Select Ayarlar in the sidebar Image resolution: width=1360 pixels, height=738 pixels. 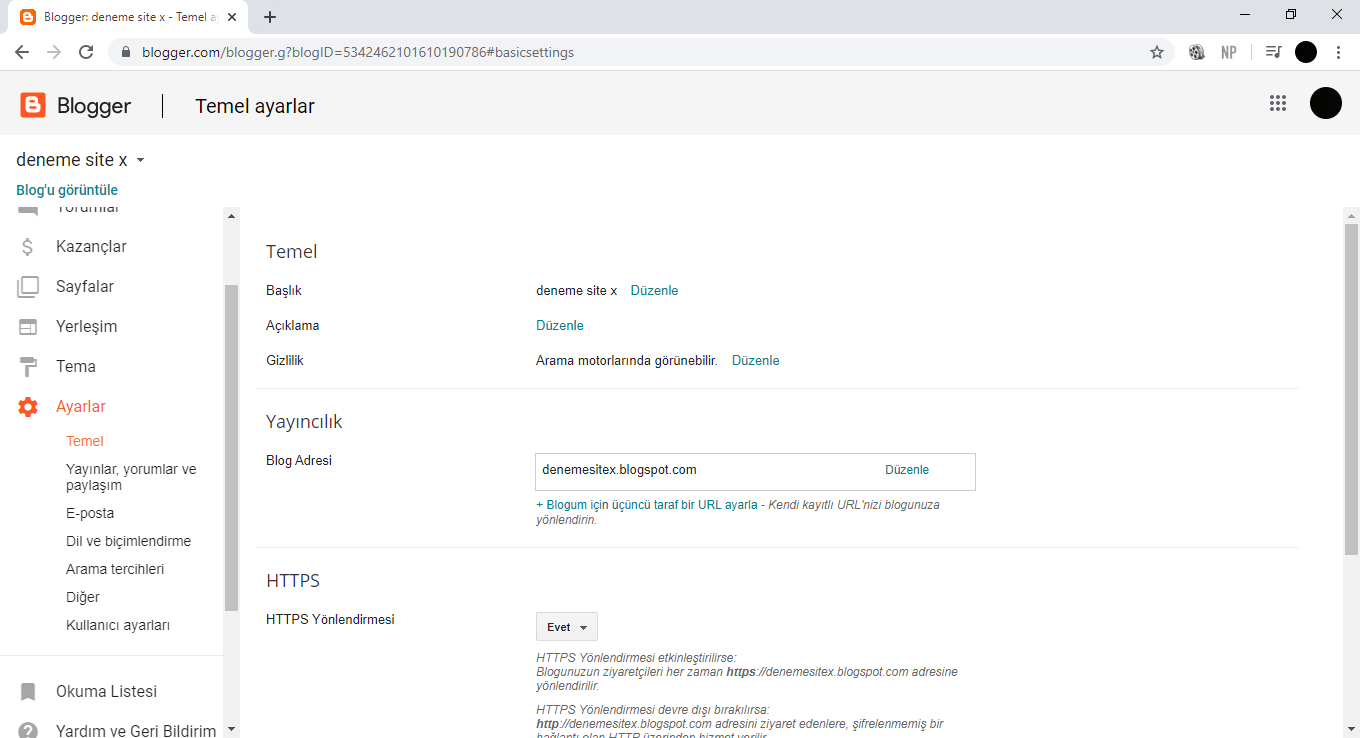point(81,407)
